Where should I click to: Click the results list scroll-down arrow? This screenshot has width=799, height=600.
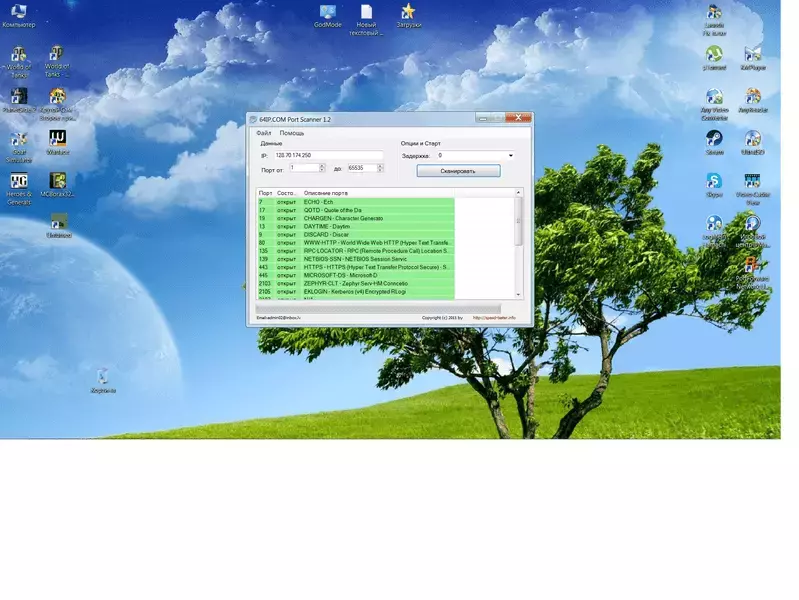click(518, 295)
